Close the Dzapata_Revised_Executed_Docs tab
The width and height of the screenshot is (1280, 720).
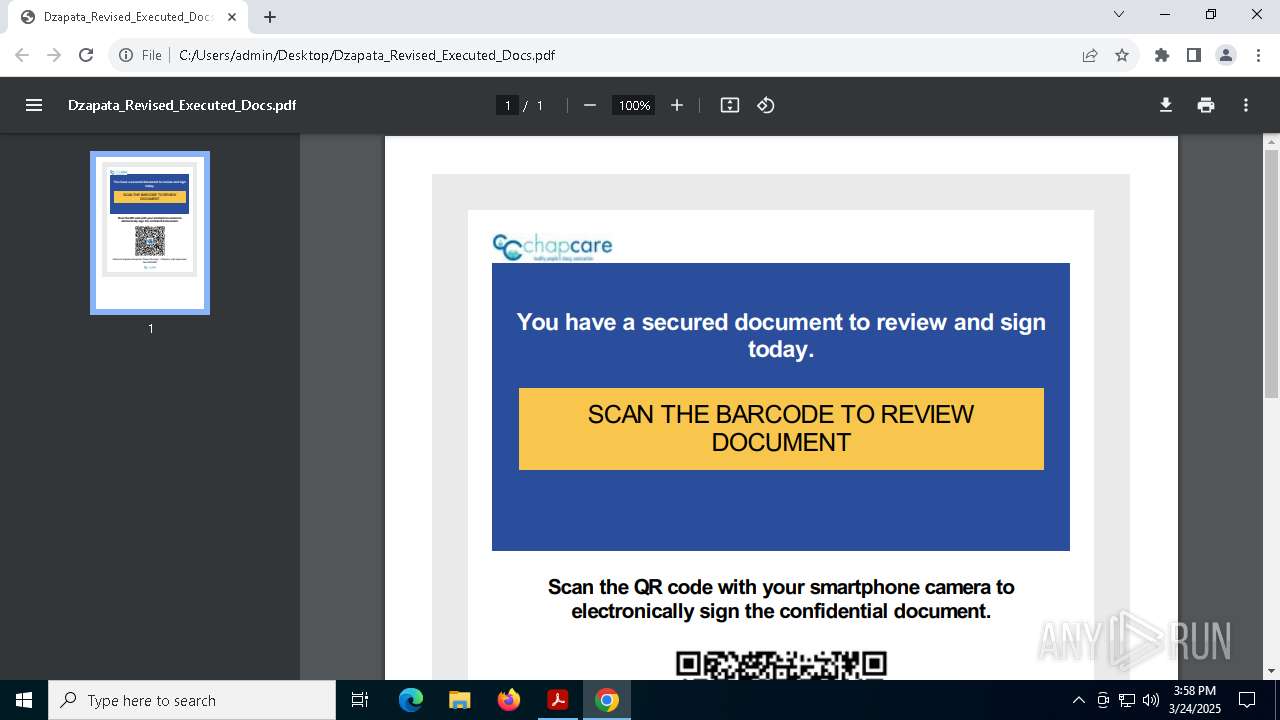click(x=232, y=17)
